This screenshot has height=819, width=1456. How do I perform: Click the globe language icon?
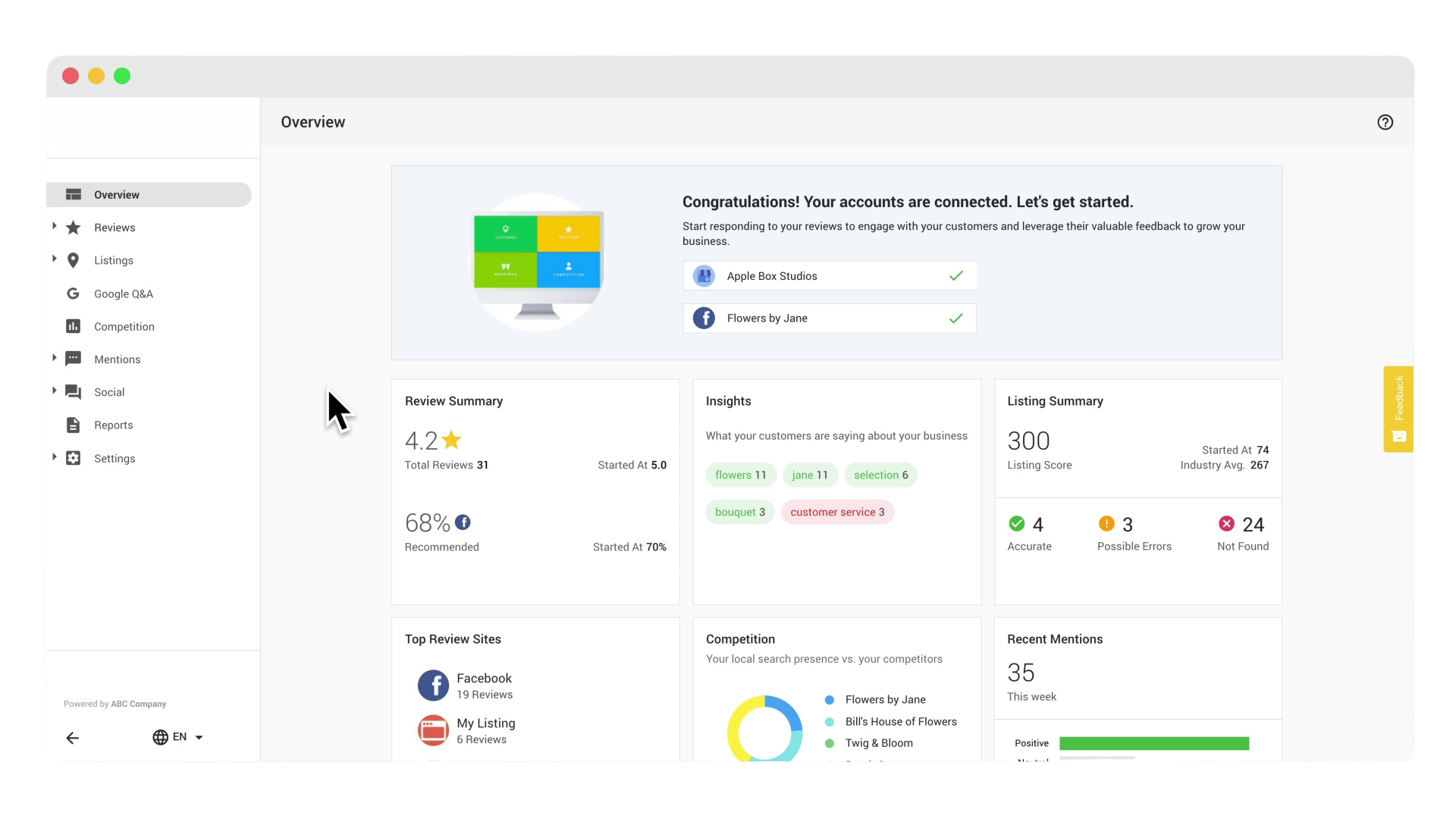click(160, 737)
